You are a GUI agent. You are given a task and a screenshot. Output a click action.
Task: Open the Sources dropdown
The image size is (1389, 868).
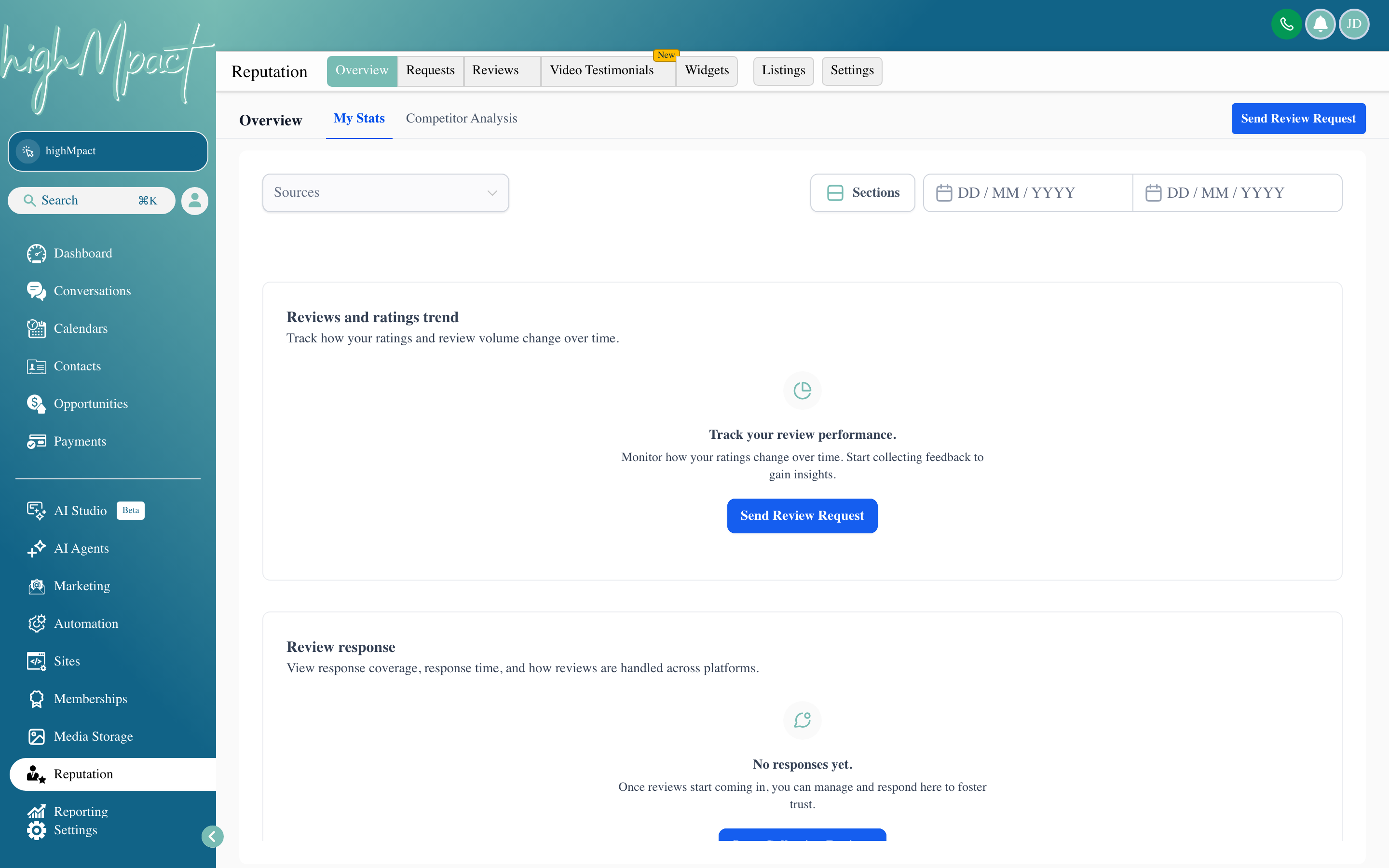(385, 192)
